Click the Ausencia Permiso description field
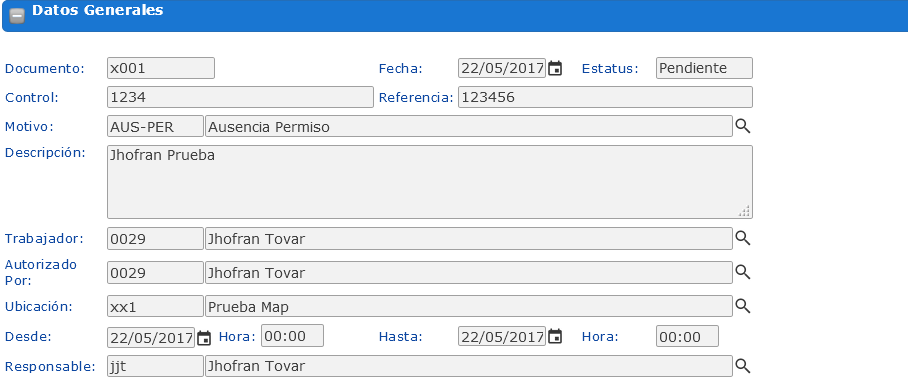 tap(468, 126)
